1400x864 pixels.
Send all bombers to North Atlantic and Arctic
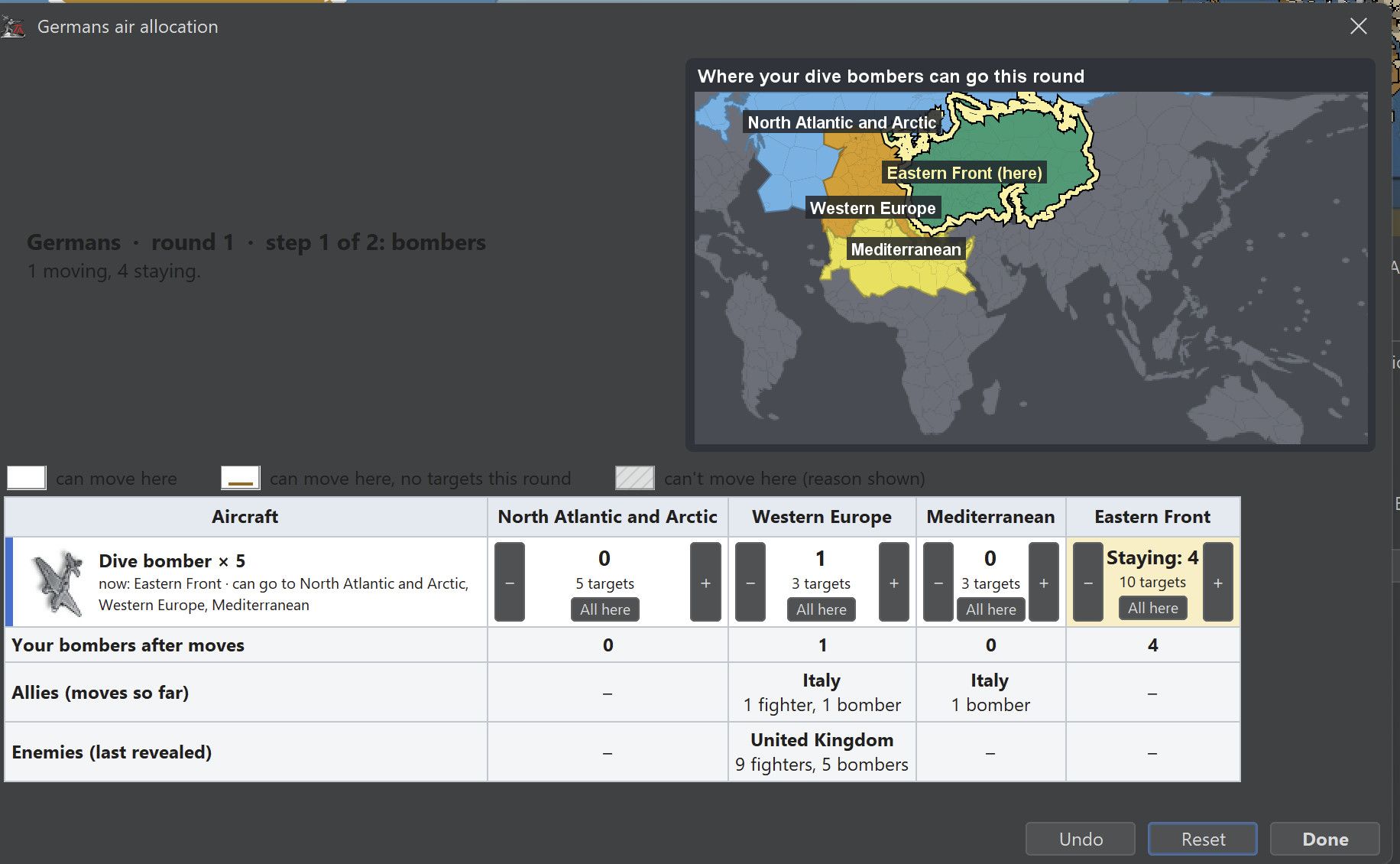pos(605,609)
